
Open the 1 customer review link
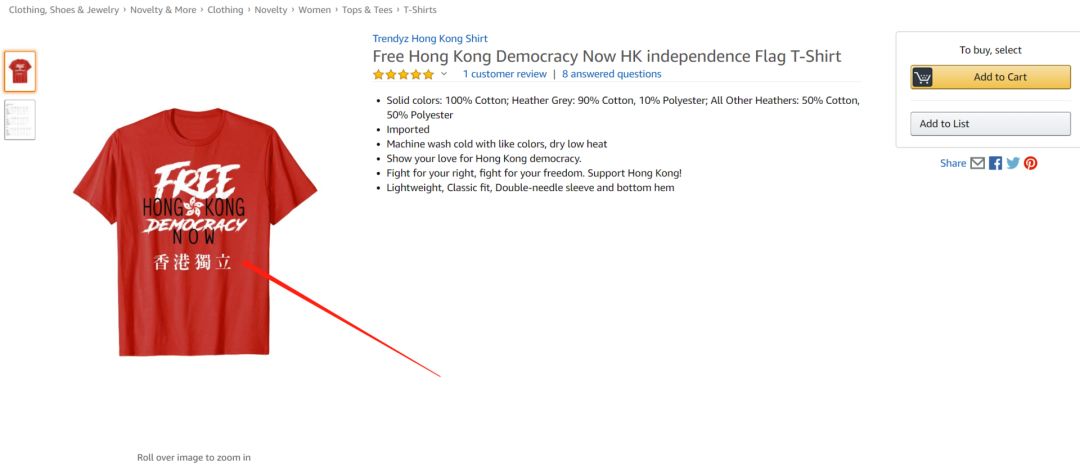(504, 74)
